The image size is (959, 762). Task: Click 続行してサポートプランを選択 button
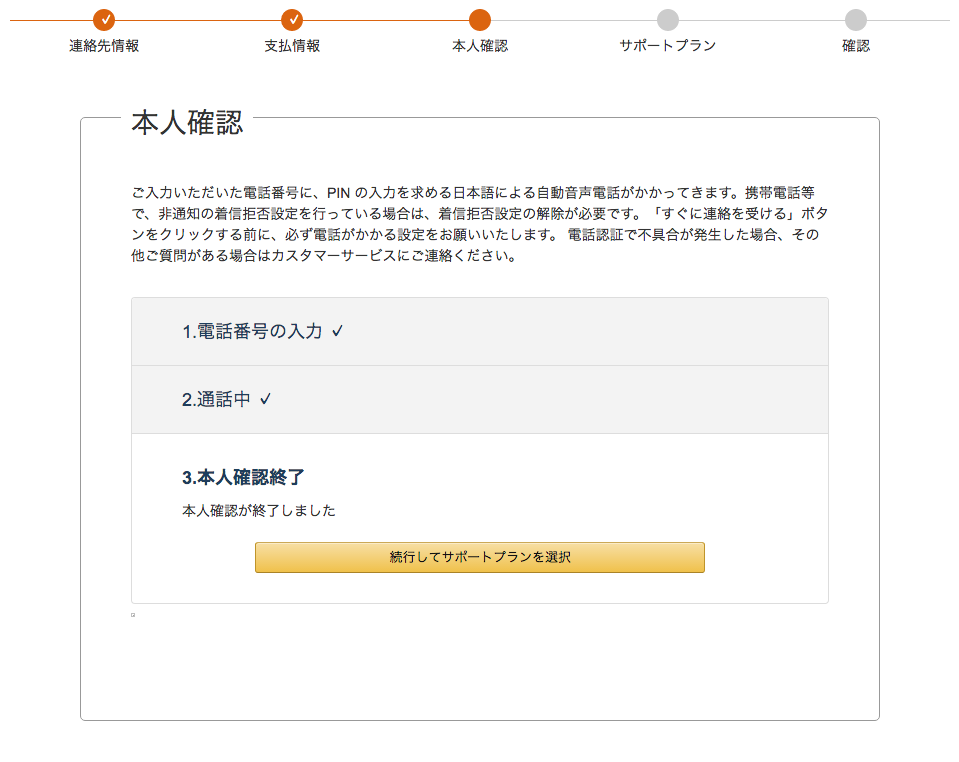click(479, 557)
